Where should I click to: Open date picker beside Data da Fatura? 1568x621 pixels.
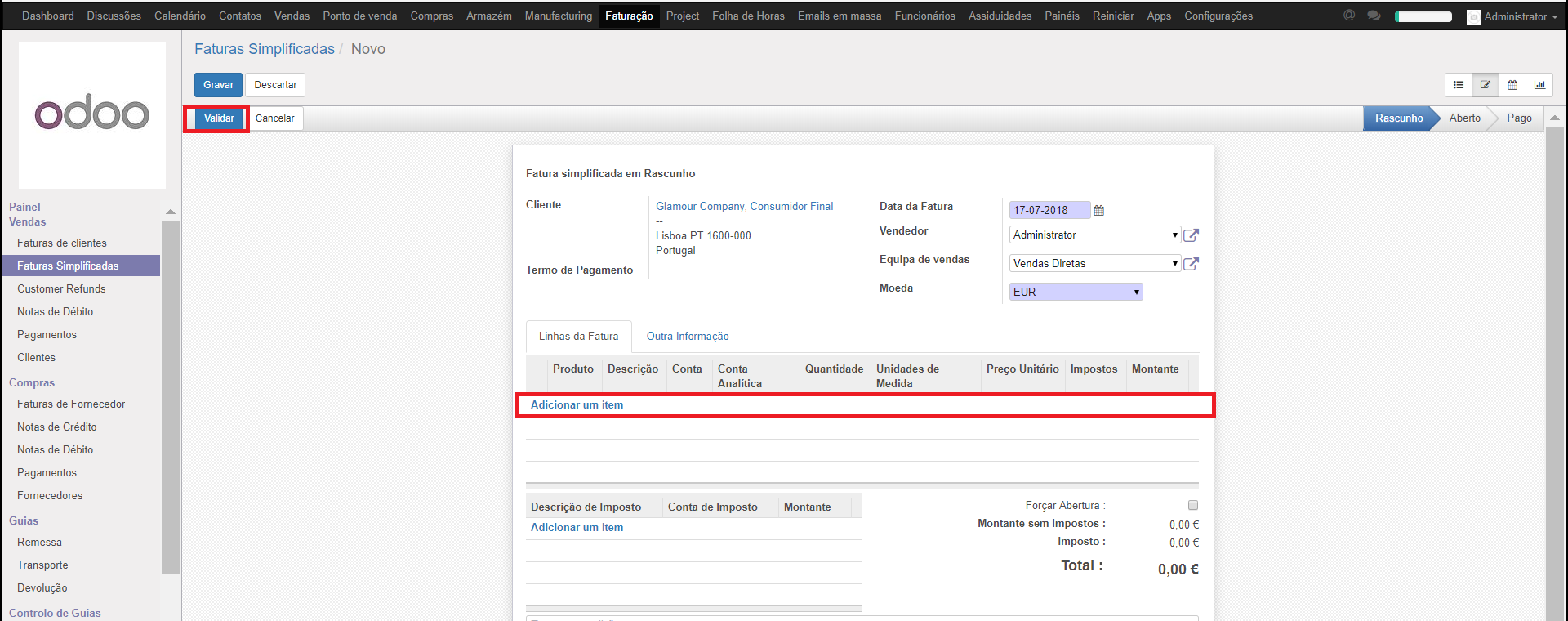(x=1099, y=211)
